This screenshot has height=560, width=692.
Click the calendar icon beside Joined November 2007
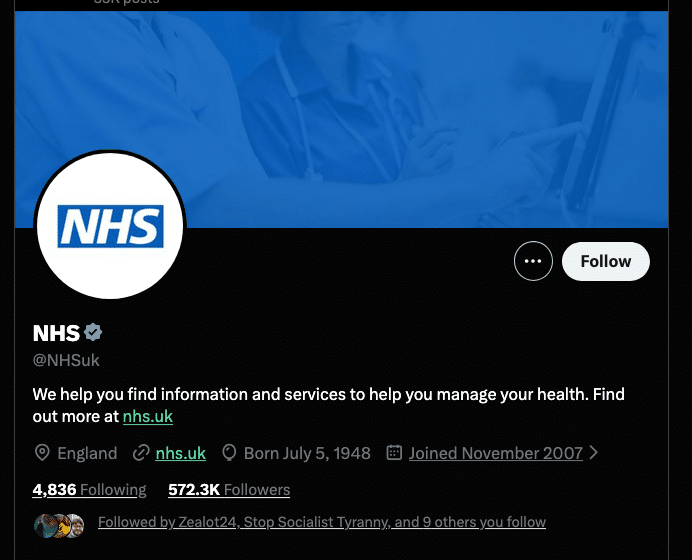(x=394, y=452)
